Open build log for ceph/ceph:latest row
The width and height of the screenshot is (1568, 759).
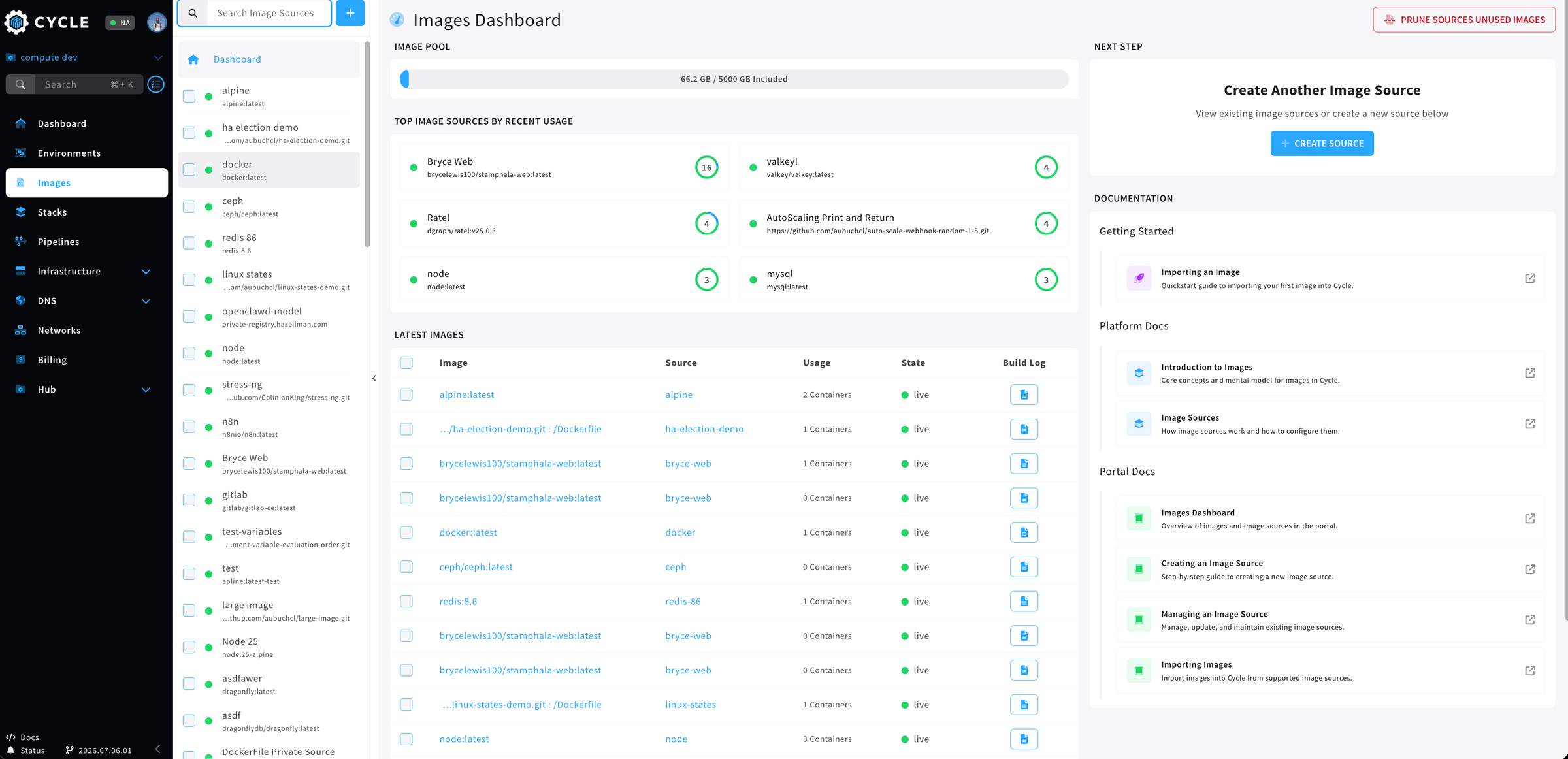pyautogui.click(x=1024, y=567)
